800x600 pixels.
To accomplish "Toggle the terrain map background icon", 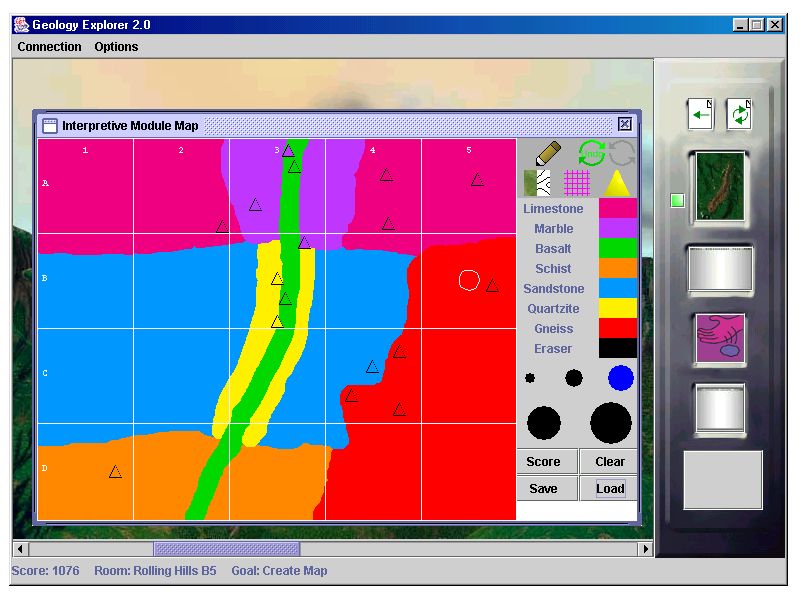I will point(537,183).
